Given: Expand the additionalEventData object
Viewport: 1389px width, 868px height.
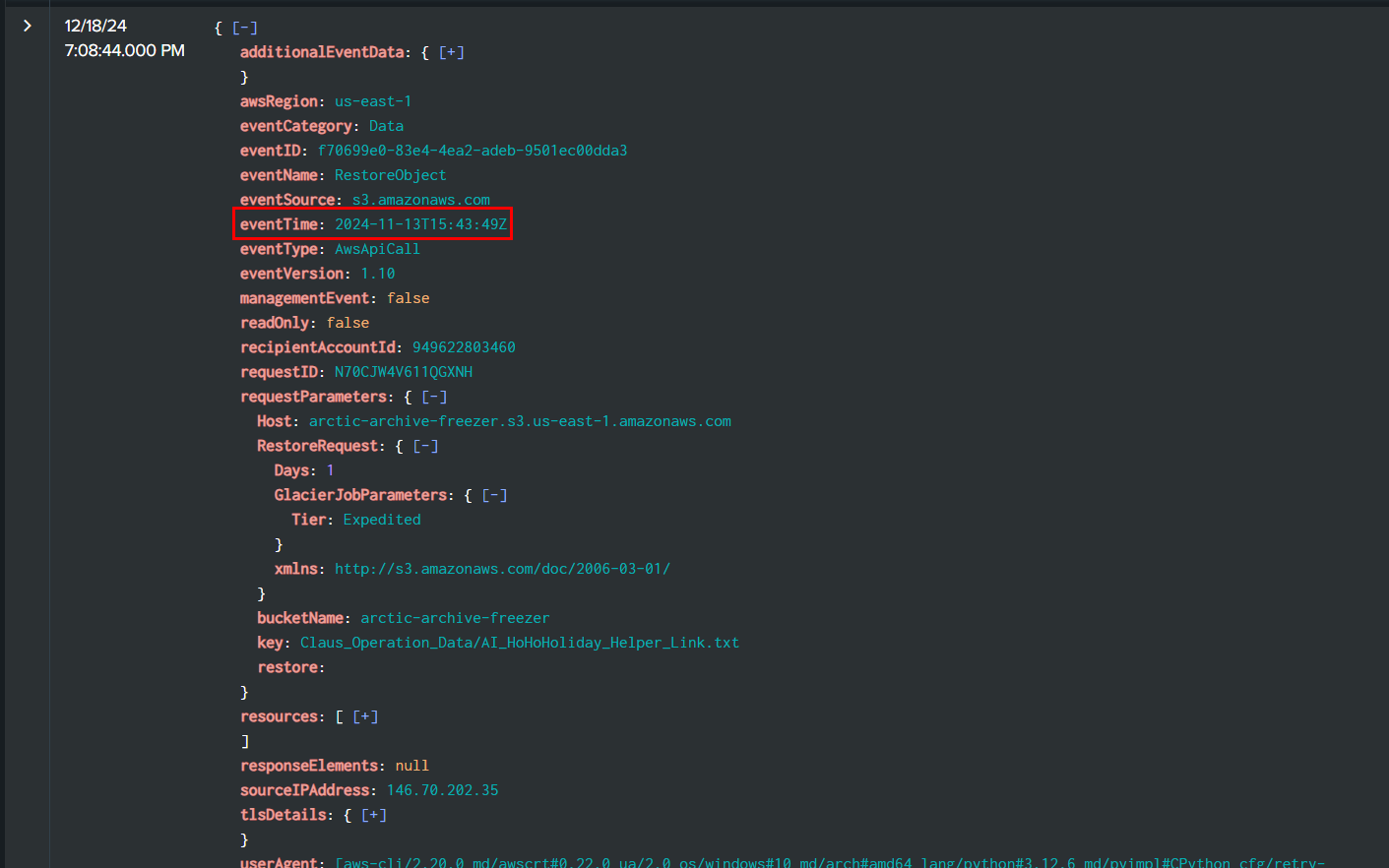Looking at the screenshot, I should coord(451,53).
